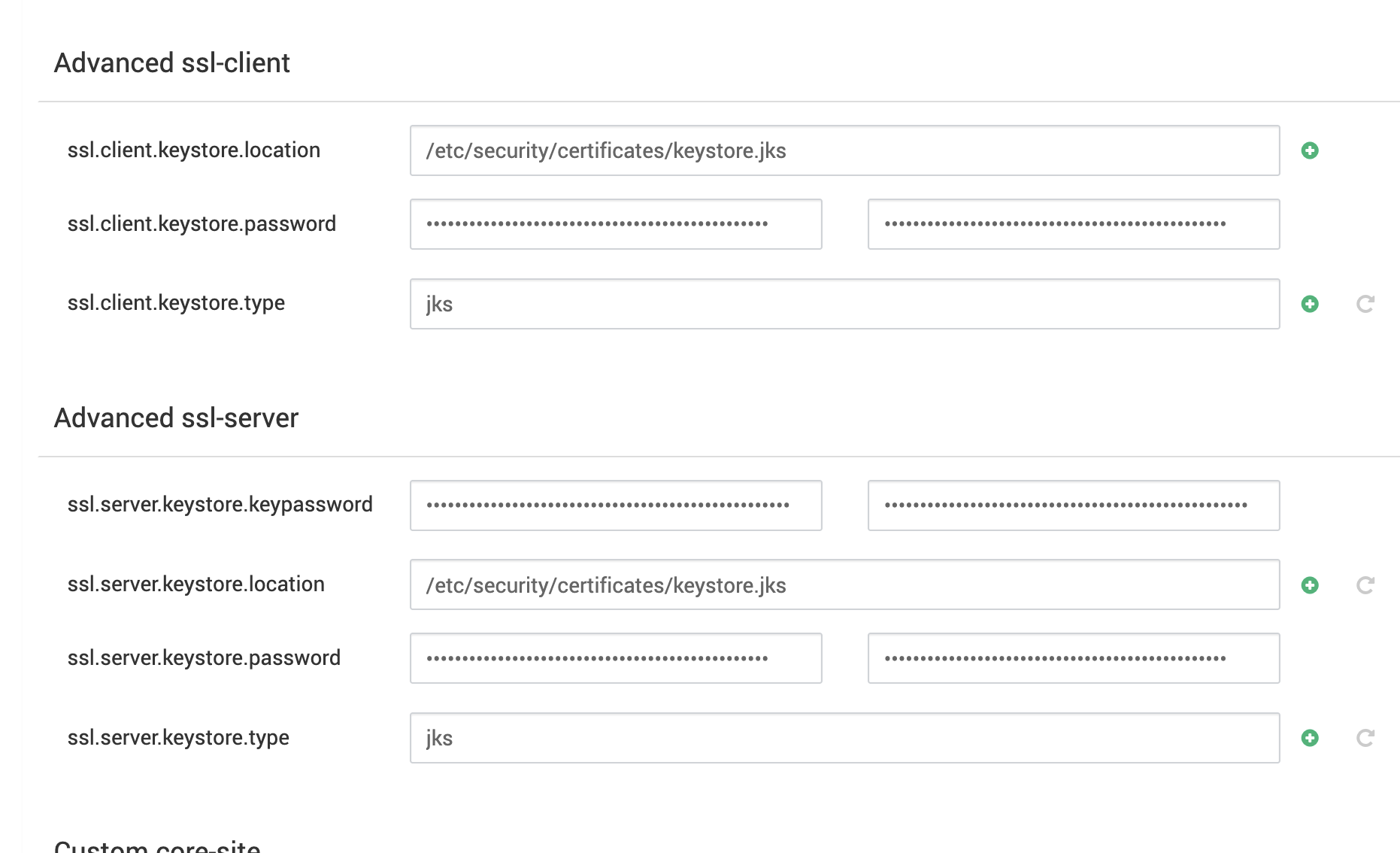Collapse the Advanced ssl-server section header
This screenshot has height=853, width=1400.
click(x=176, y=418)
